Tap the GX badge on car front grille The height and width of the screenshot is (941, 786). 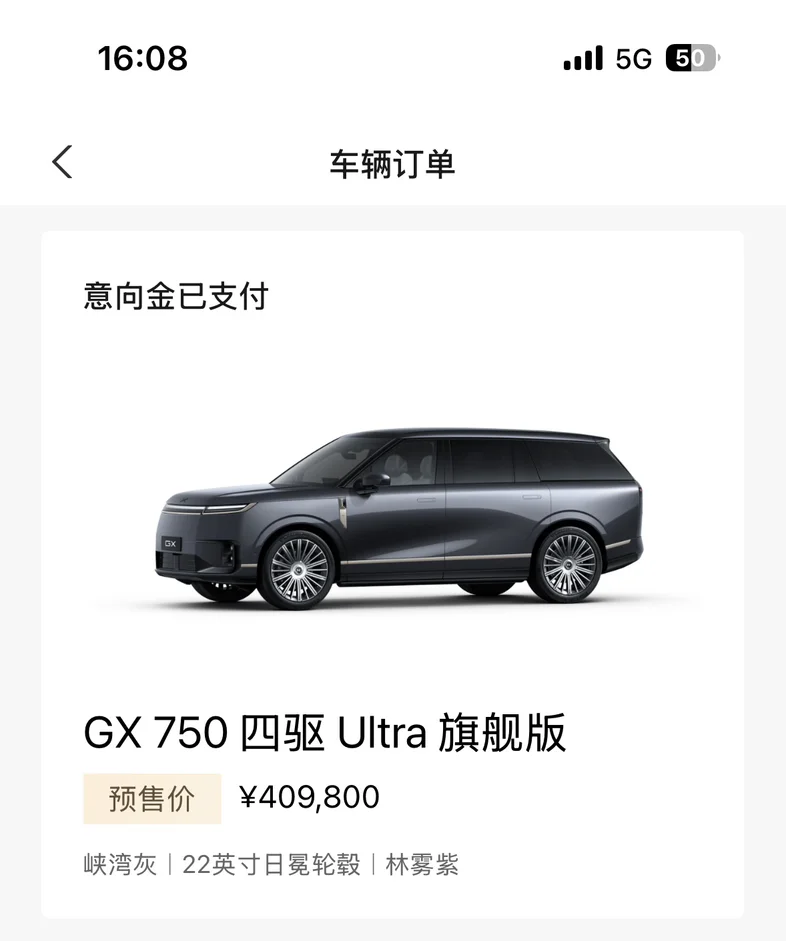point(170,544)
